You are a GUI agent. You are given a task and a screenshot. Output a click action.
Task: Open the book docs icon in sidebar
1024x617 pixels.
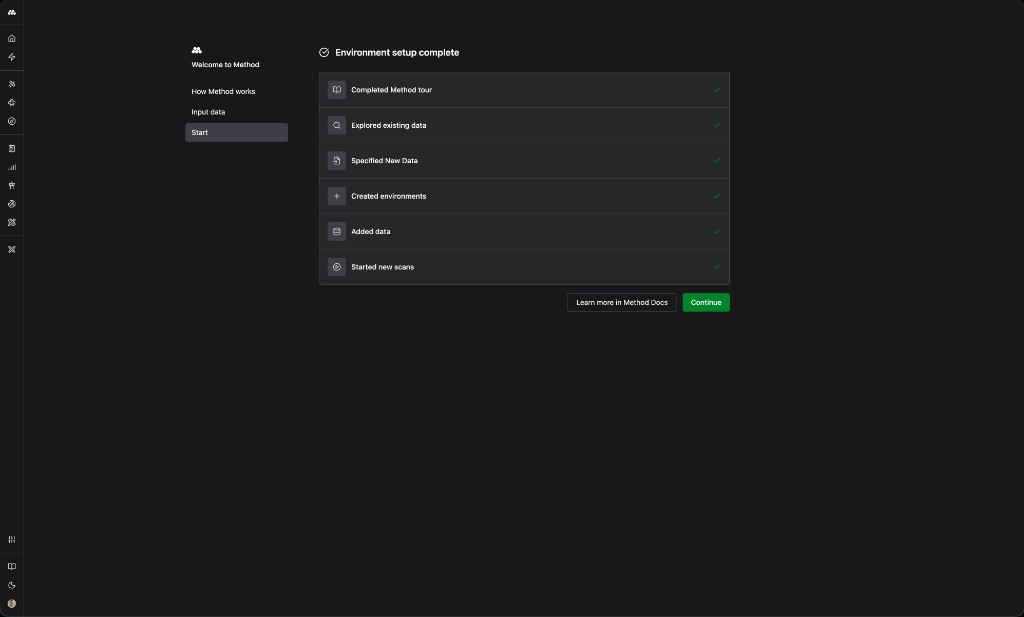click(12, 566)
